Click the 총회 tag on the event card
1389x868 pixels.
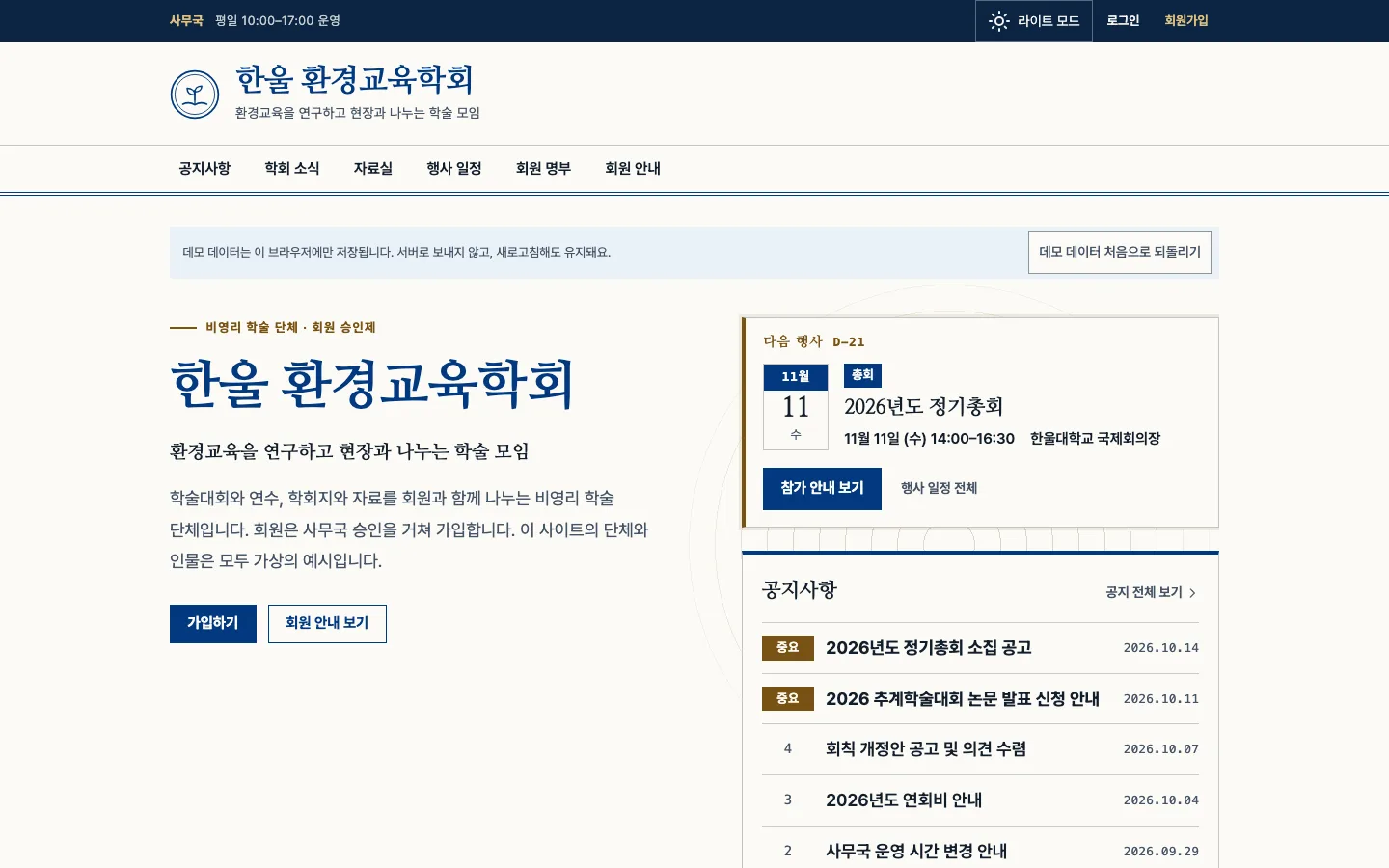pos(862,375)
